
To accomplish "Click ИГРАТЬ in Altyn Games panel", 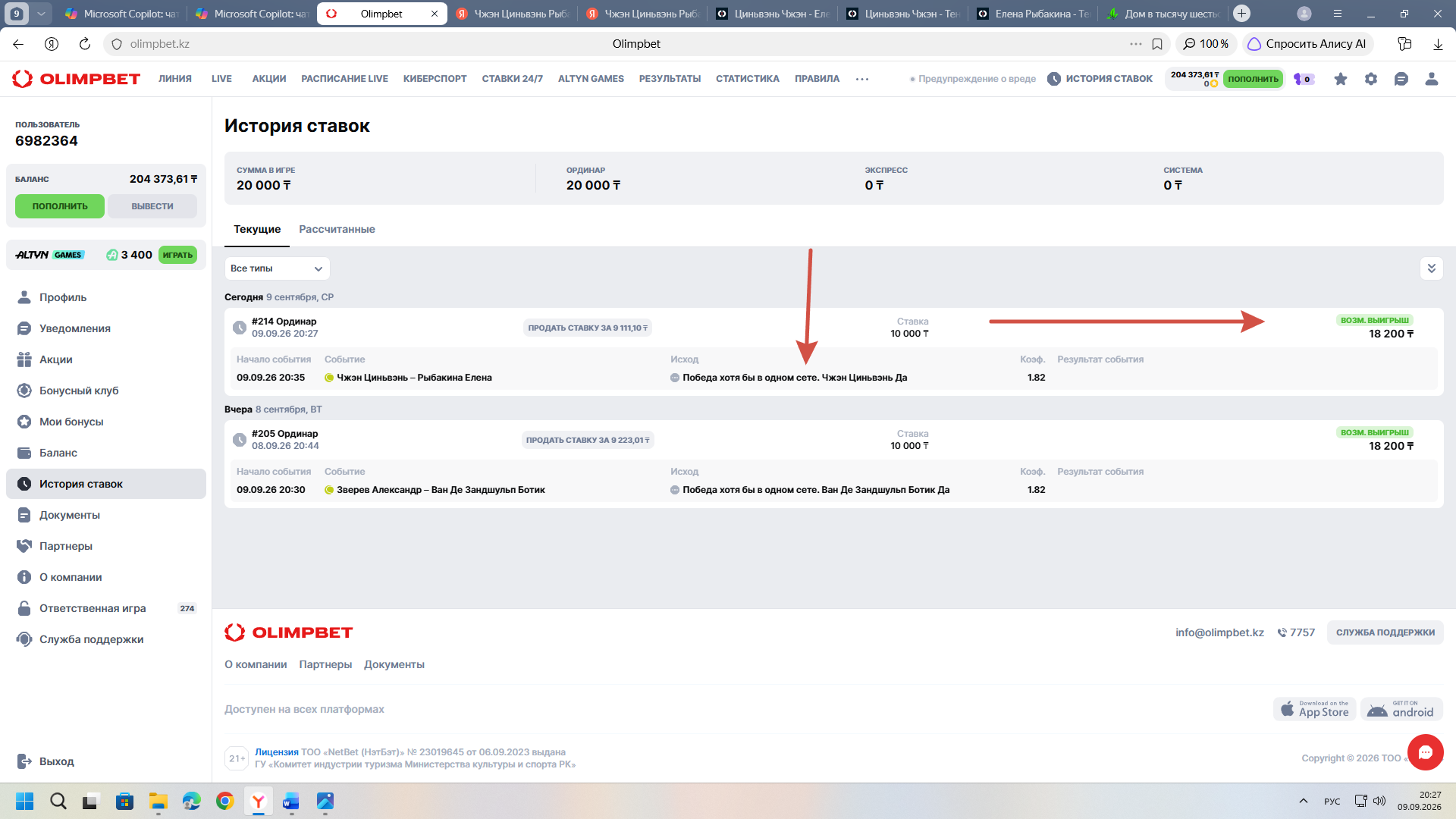I will 177,255.
